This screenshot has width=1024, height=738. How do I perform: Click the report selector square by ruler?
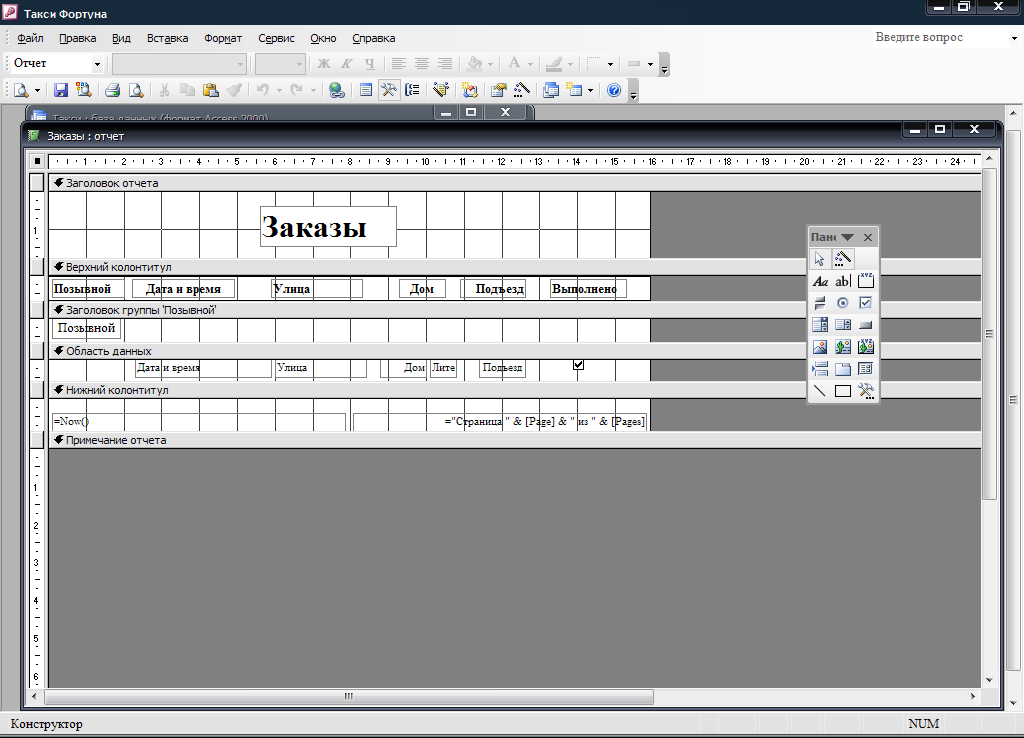37,161
